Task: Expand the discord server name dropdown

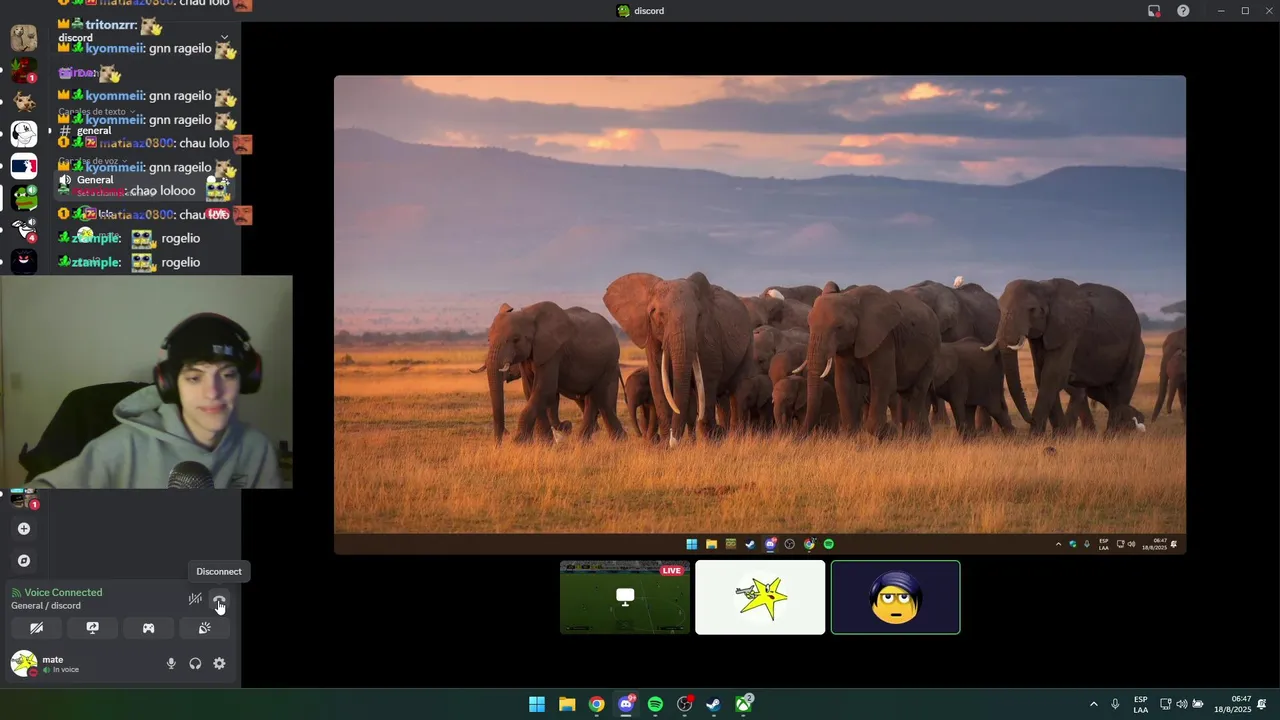Action: [224, 38]
